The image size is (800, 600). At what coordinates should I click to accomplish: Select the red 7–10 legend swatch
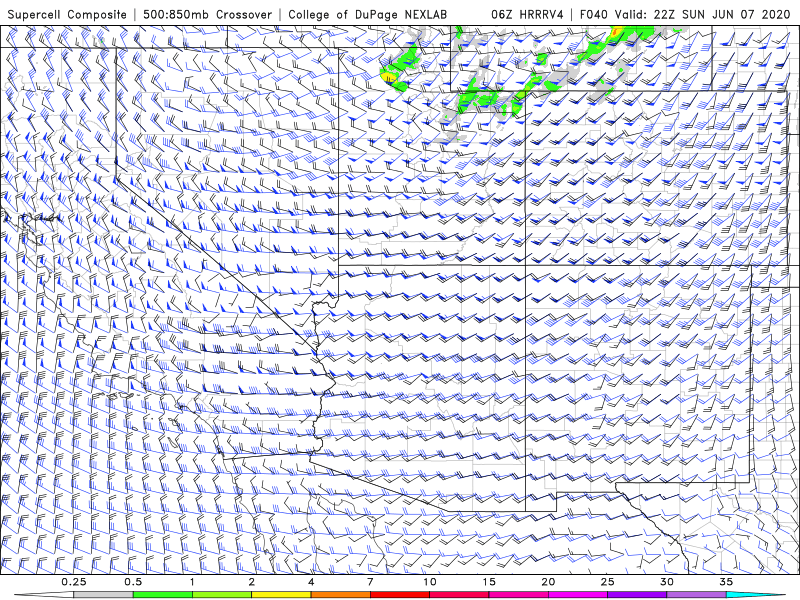(399, 595)
